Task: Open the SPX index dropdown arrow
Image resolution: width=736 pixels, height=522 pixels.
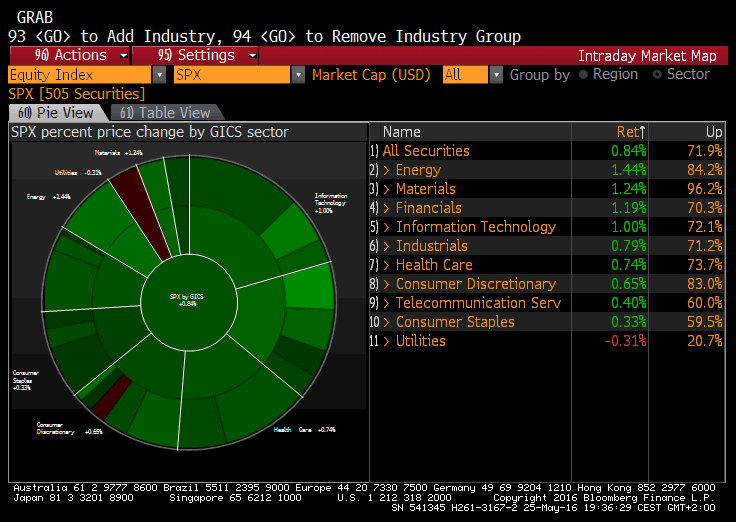Action: click(x=298, y=75)
